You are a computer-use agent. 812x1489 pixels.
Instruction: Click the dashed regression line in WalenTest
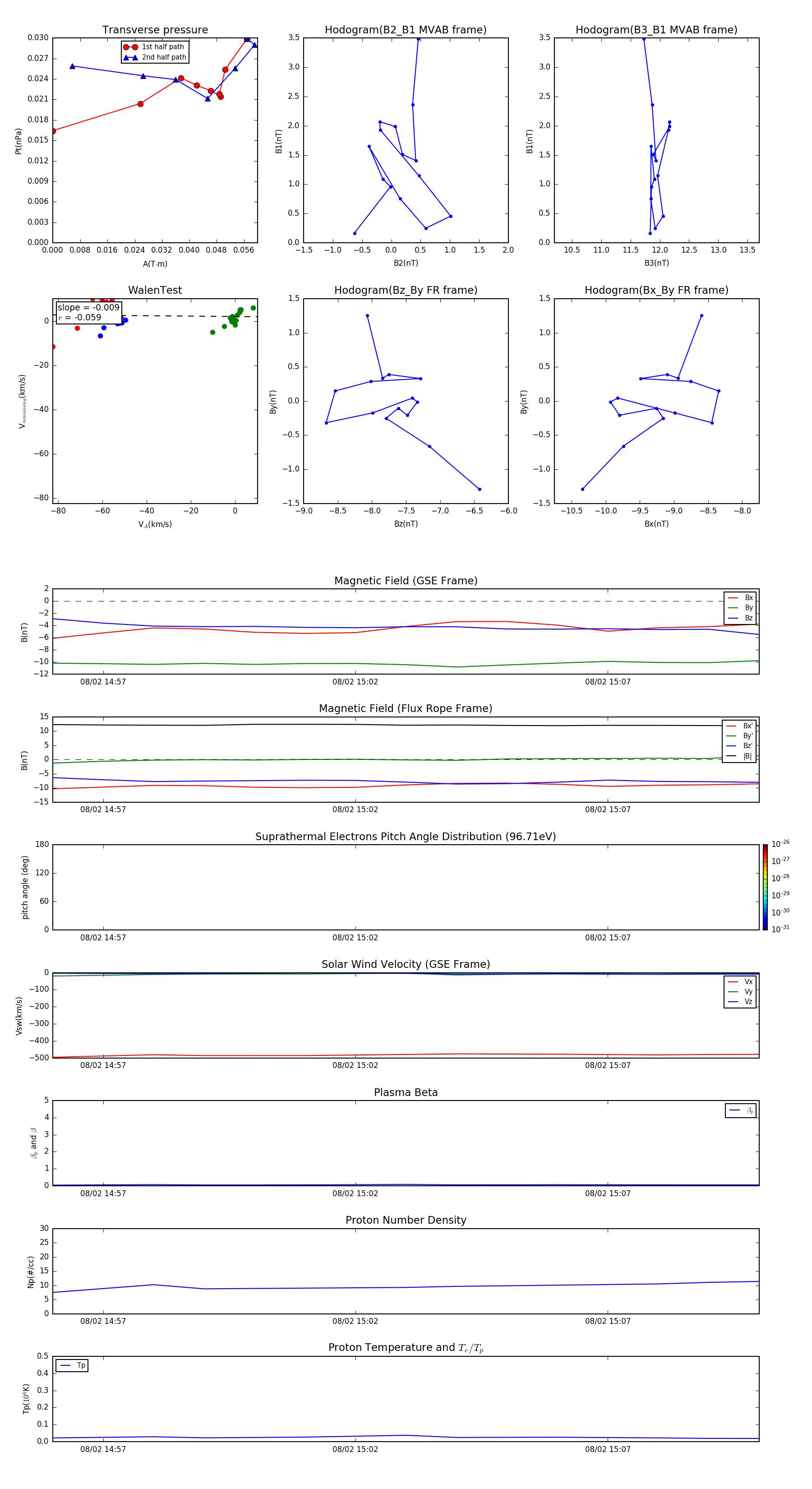coord(189,315)
